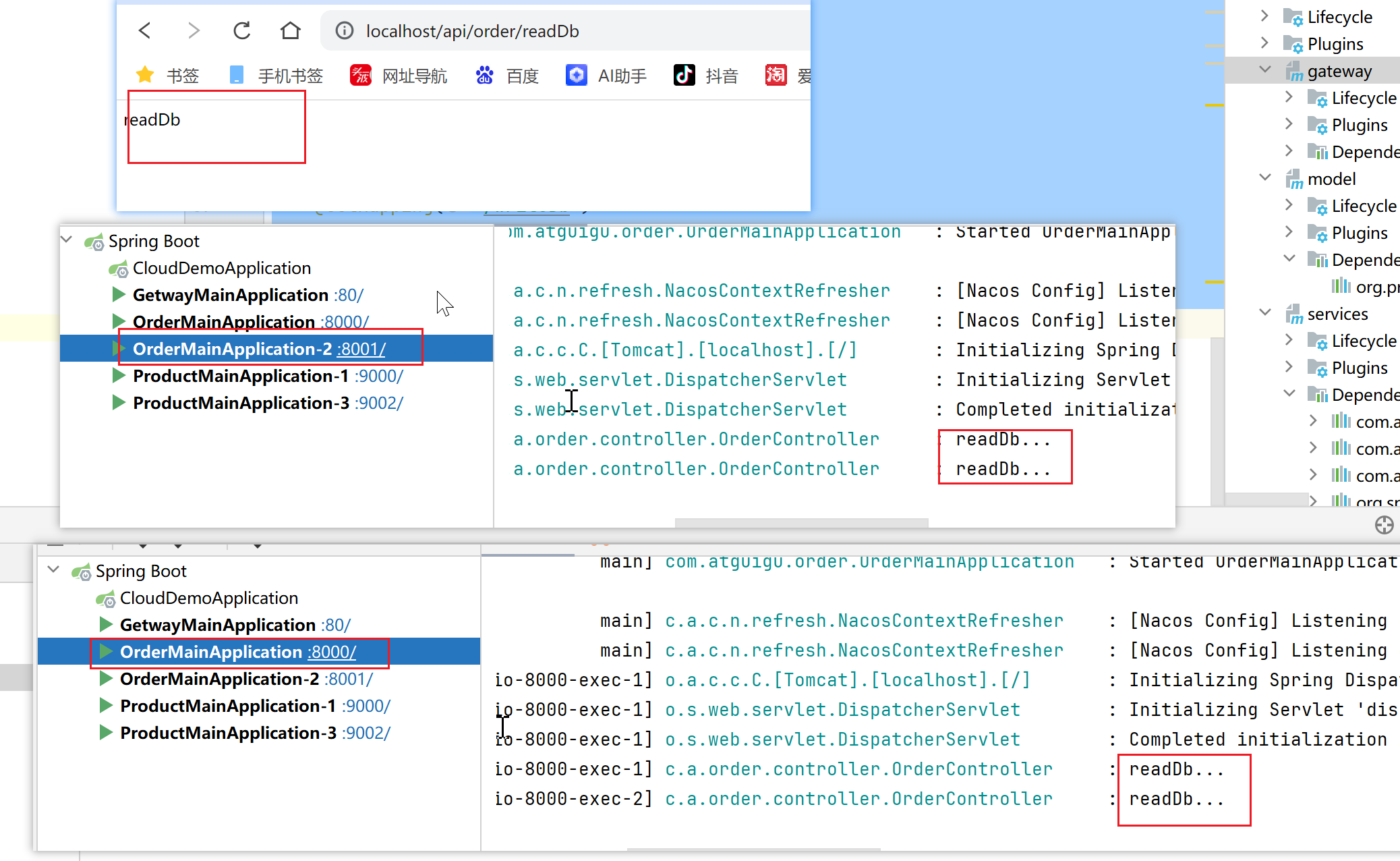1400x861 pixels.
Task: Expand Dependencies under gateway module
Action: [1289, 151]
